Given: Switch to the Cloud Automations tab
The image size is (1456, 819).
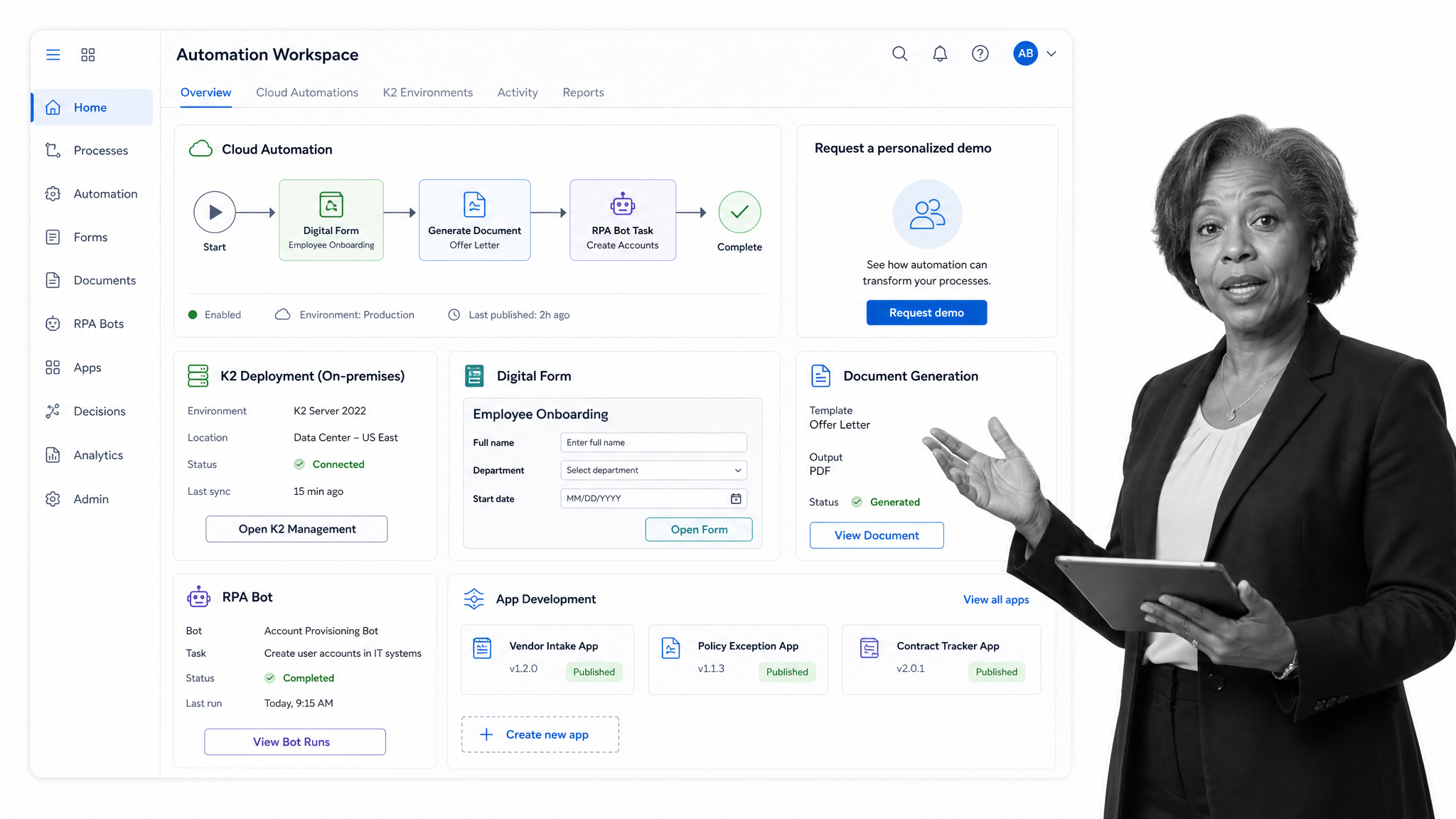Looking at the screenshot, I should coord(307,92).
